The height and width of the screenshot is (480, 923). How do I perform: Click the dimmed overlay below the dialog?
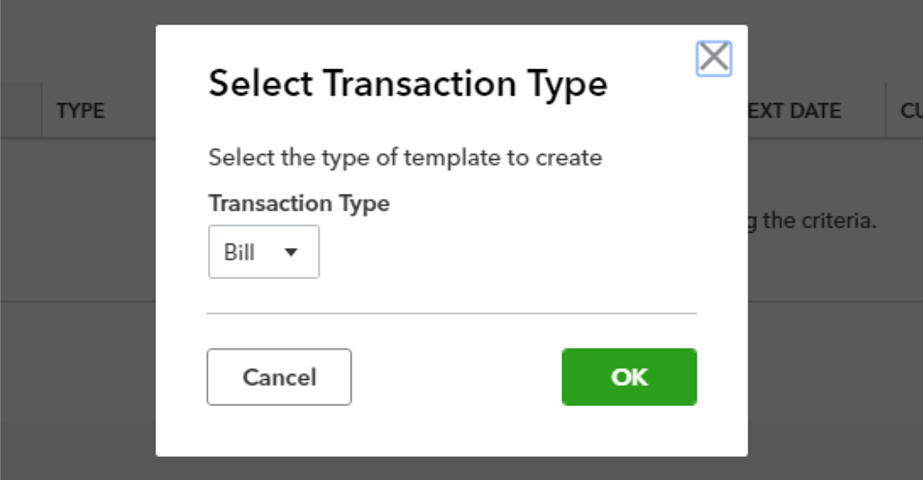[x=451, y=469]
